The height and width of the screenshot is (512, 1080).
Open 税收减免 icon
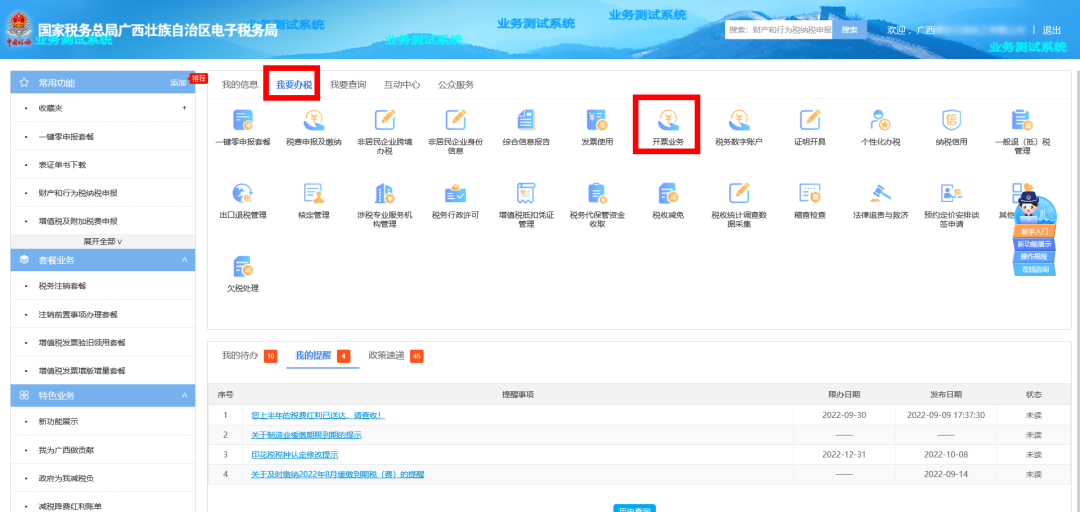coord(667,194)
